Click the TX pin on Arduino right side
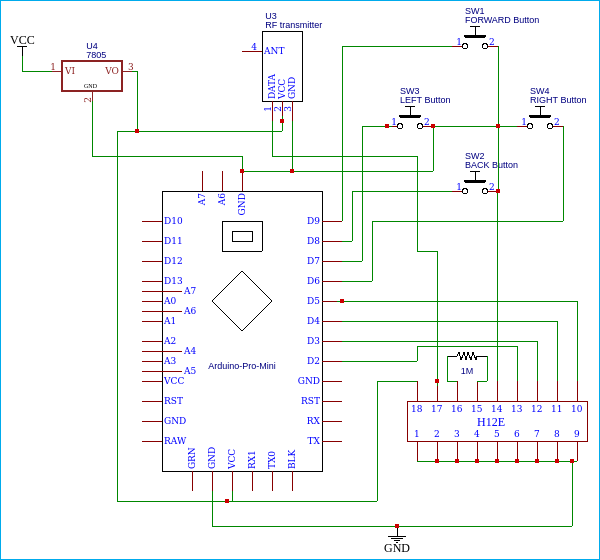 313,441
